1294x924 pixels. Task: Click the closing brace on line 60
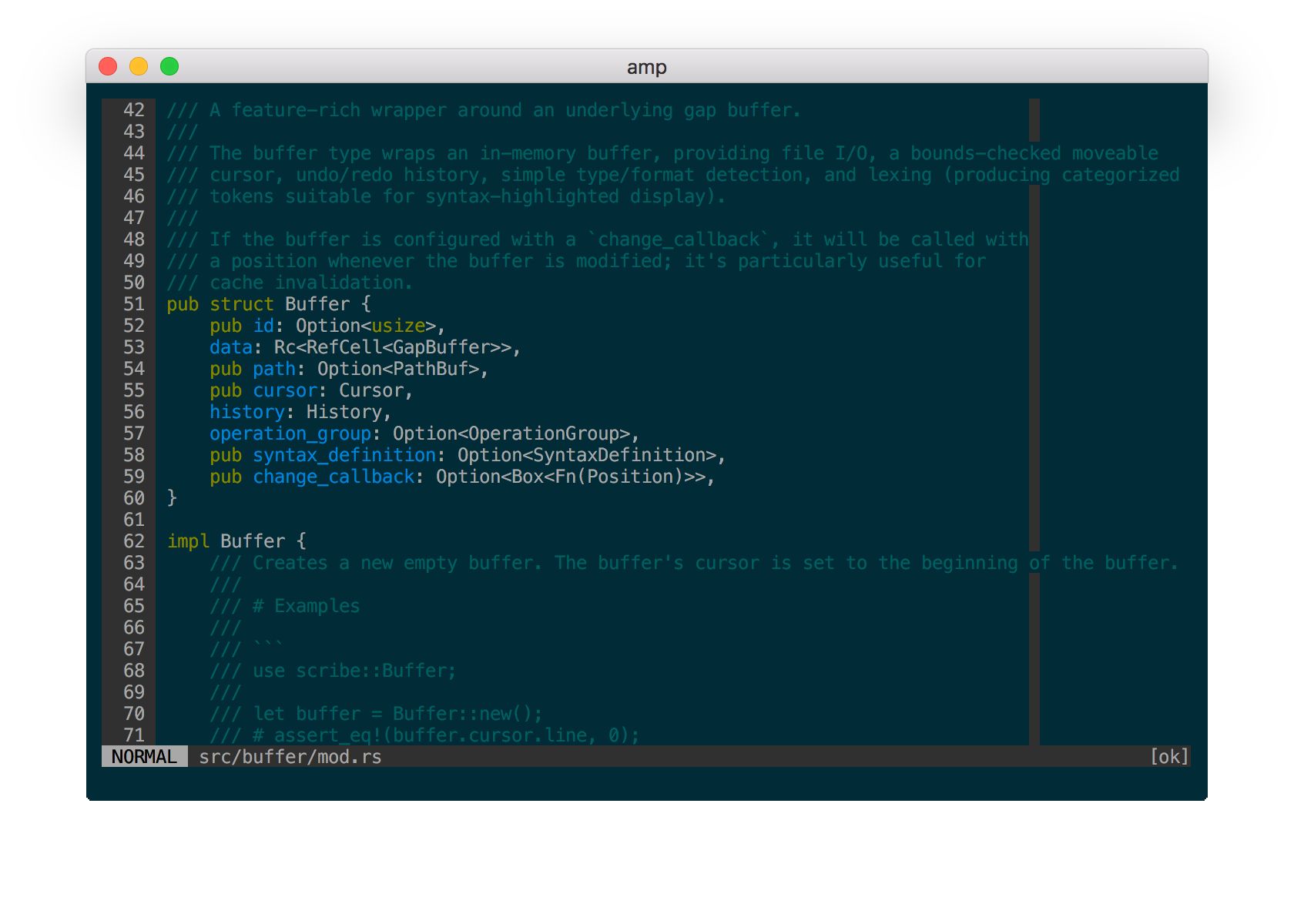point(172,498)
